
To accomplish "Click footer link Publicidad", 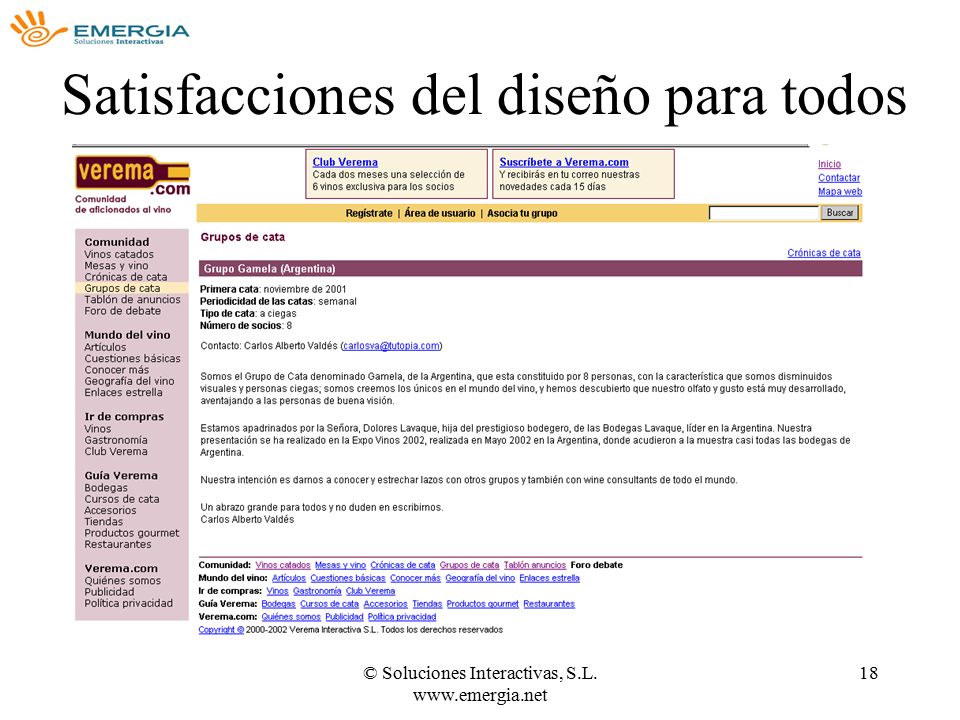I will (x=344, y=617).
